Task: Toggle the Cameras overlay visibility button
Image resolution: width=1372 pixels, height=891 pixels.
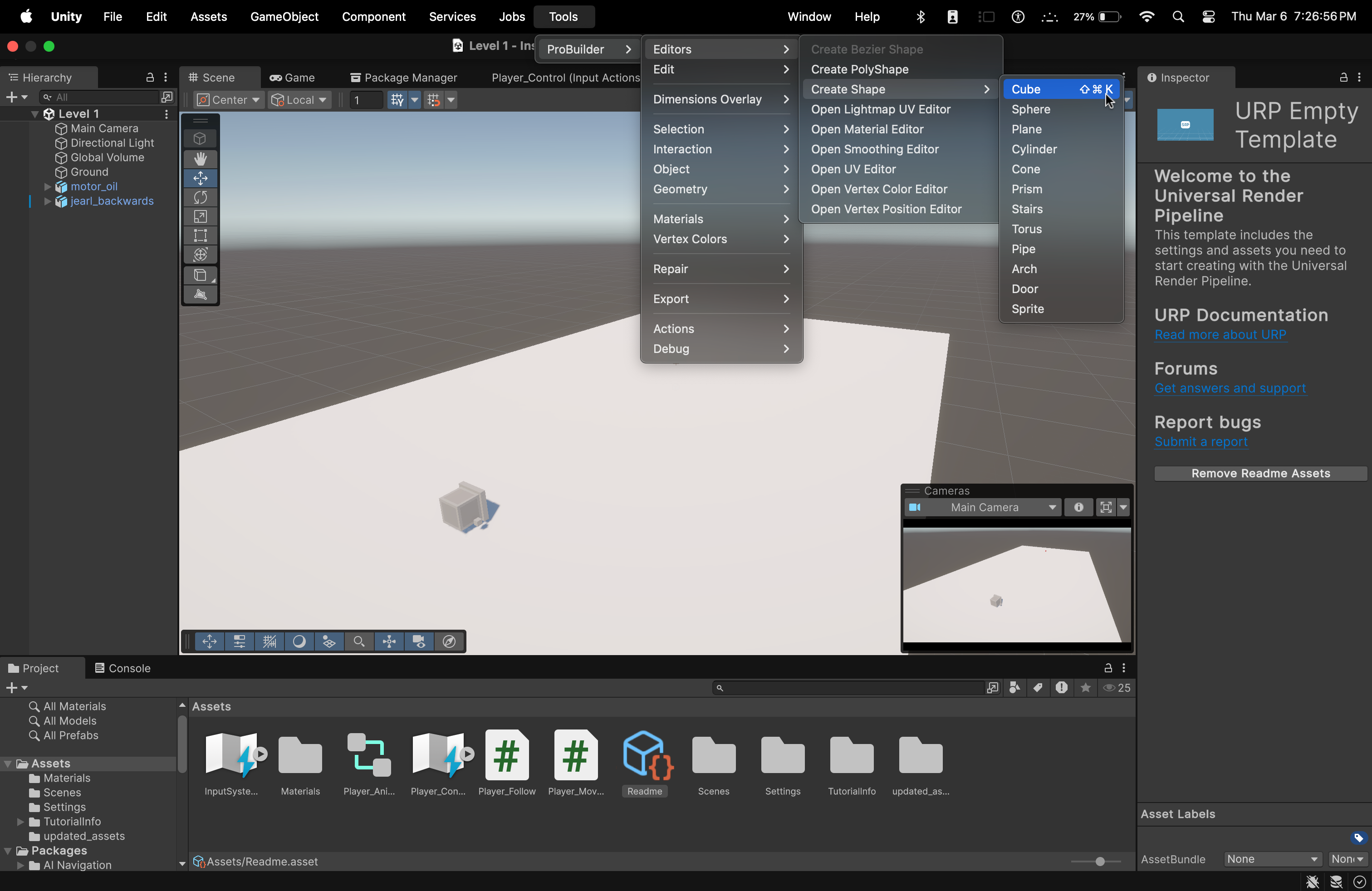Action: [x=419, y=641]
